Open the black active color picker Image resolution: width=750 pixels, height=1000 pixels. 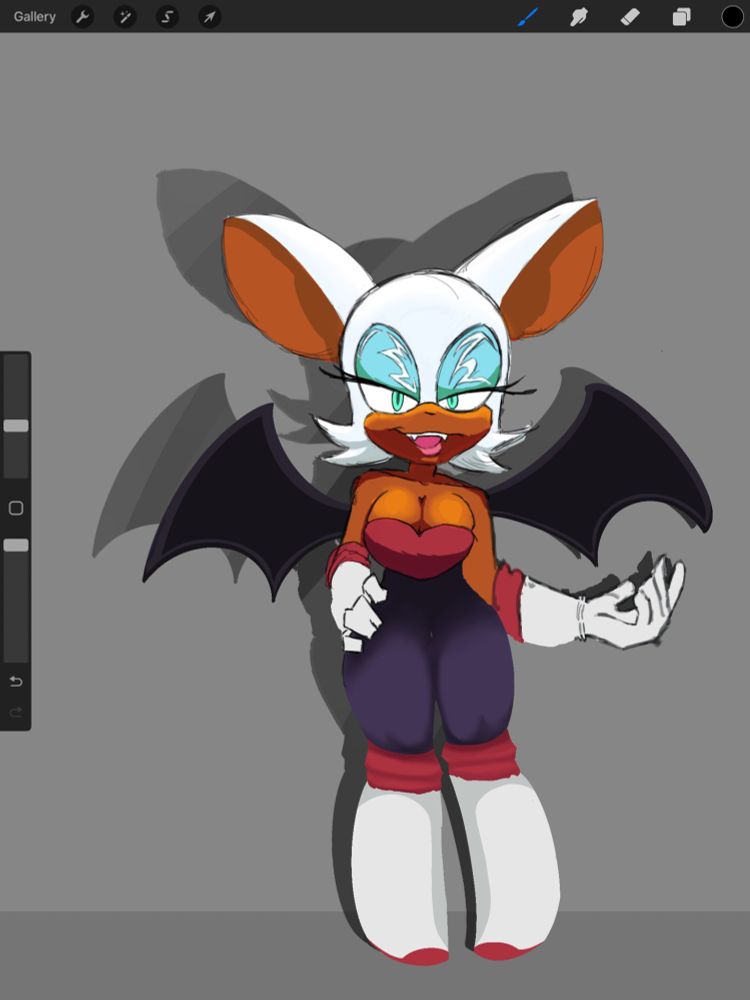(732, 17)
